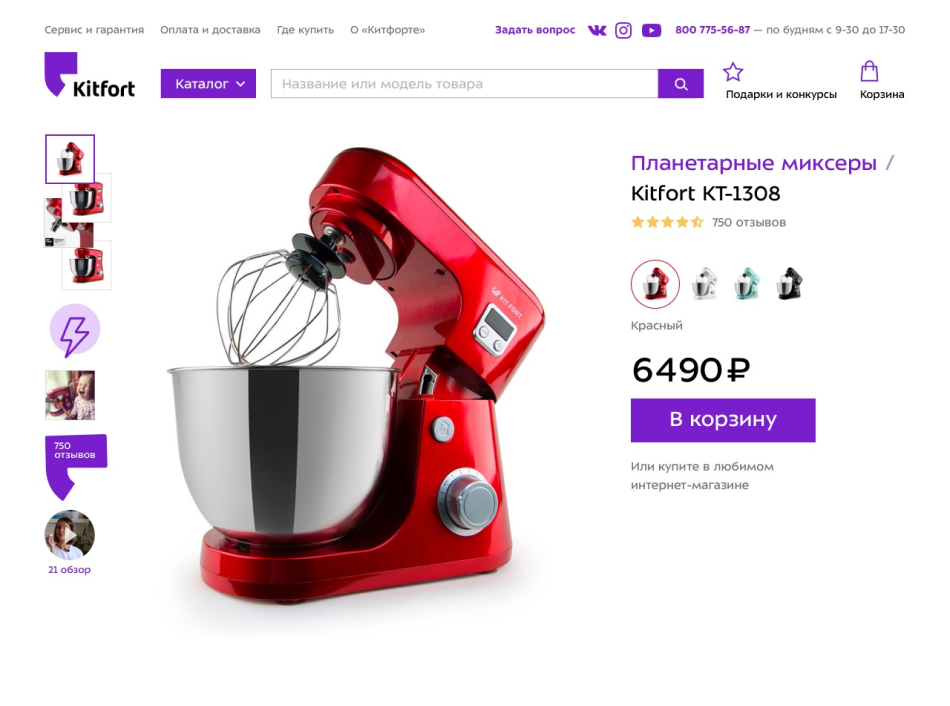Click the product search input field
950x706 pixels.
[465, 84]
